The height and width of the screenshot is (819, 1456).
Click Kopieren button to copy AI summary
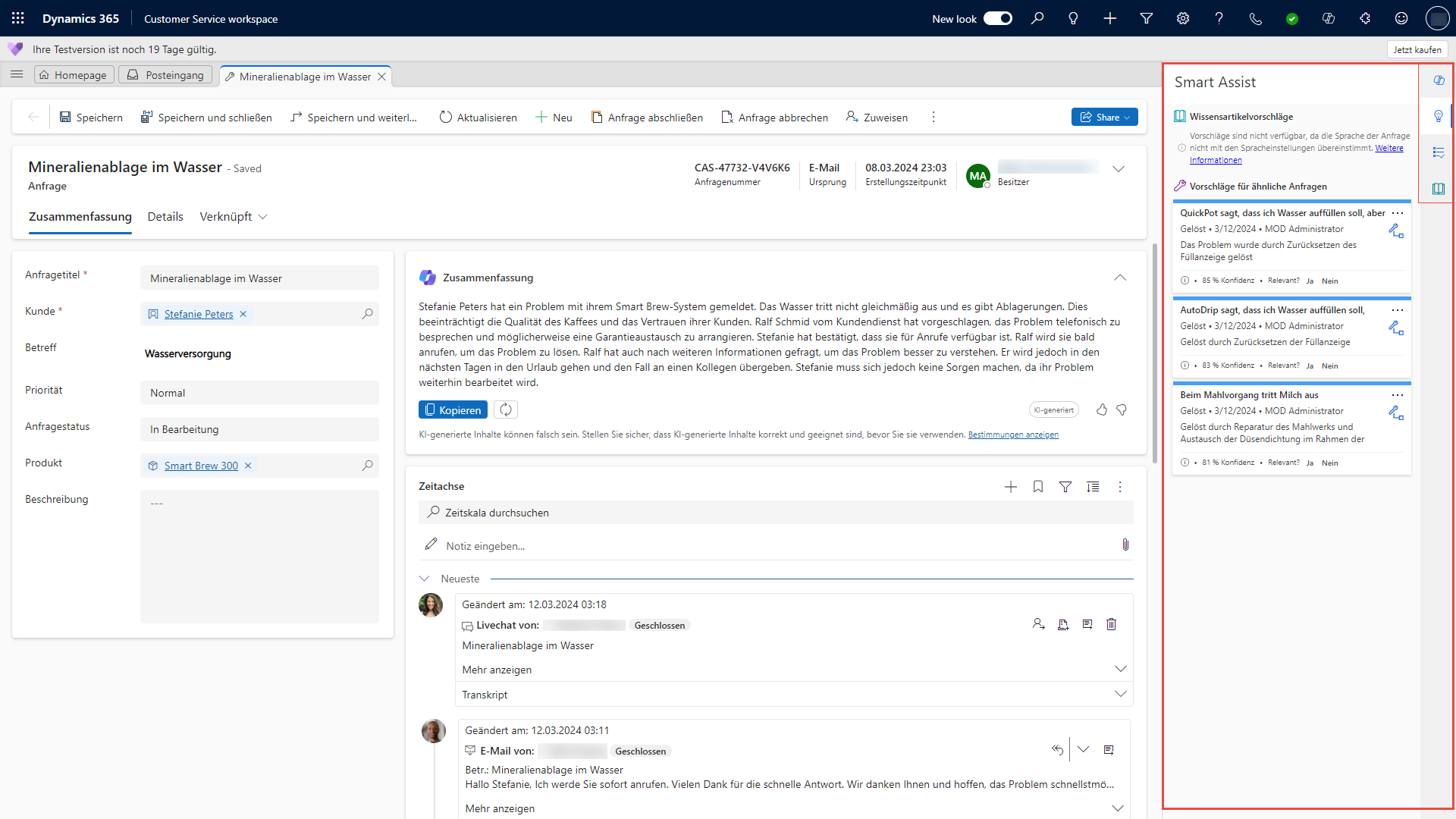453,410
